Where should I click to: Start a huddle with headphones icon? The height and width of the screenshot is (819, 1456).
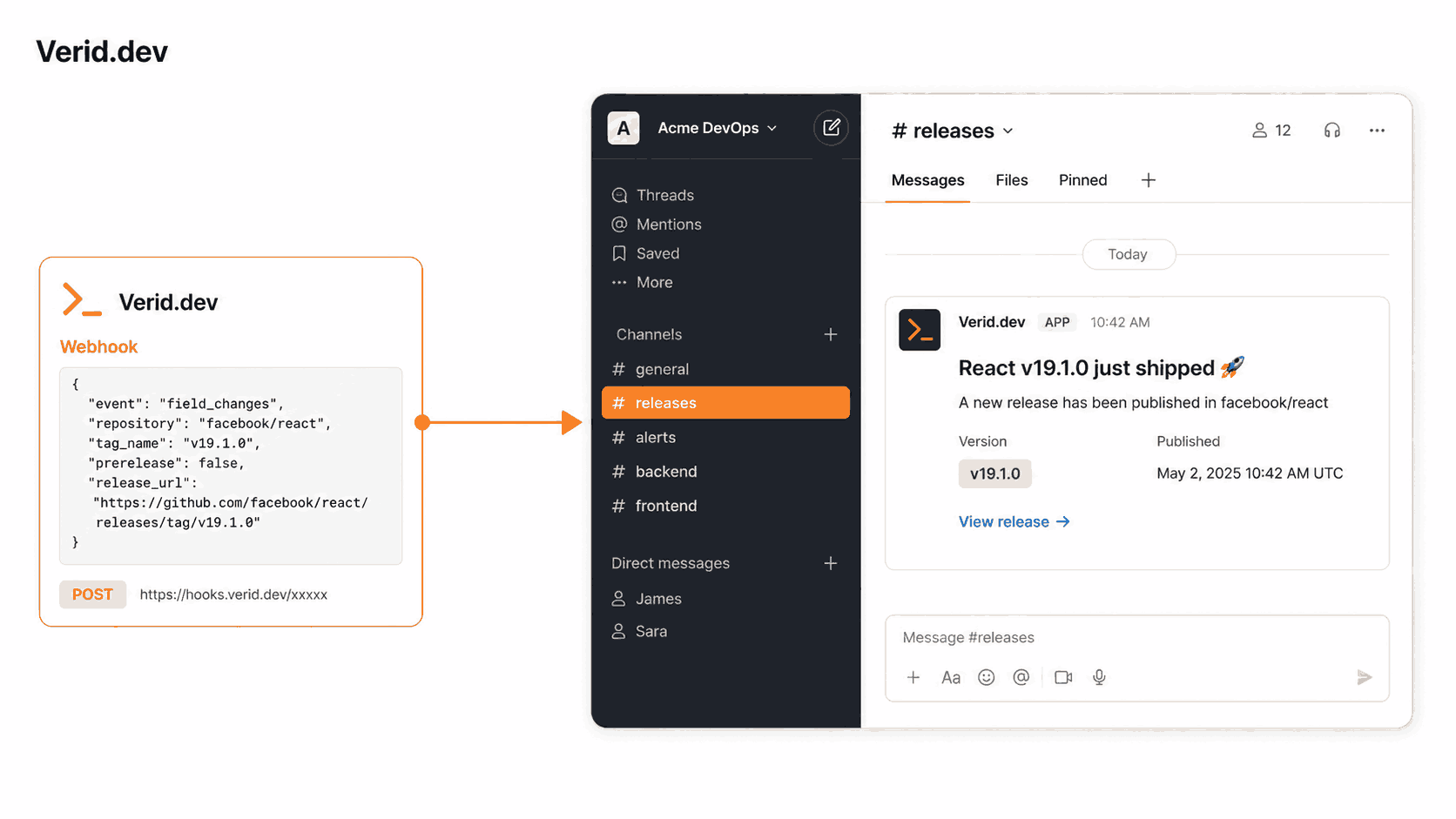tap(1331, 131)
